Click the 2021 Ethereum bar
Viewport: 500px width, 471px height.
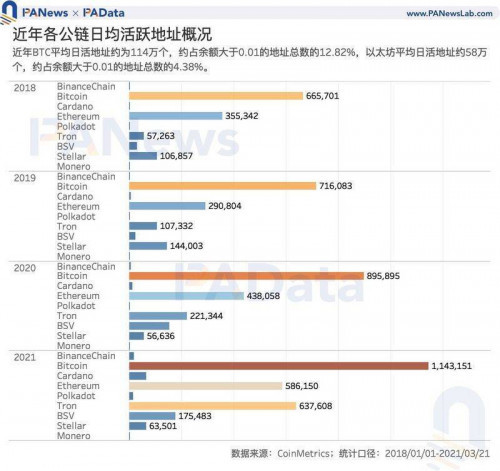coord(206,386)
